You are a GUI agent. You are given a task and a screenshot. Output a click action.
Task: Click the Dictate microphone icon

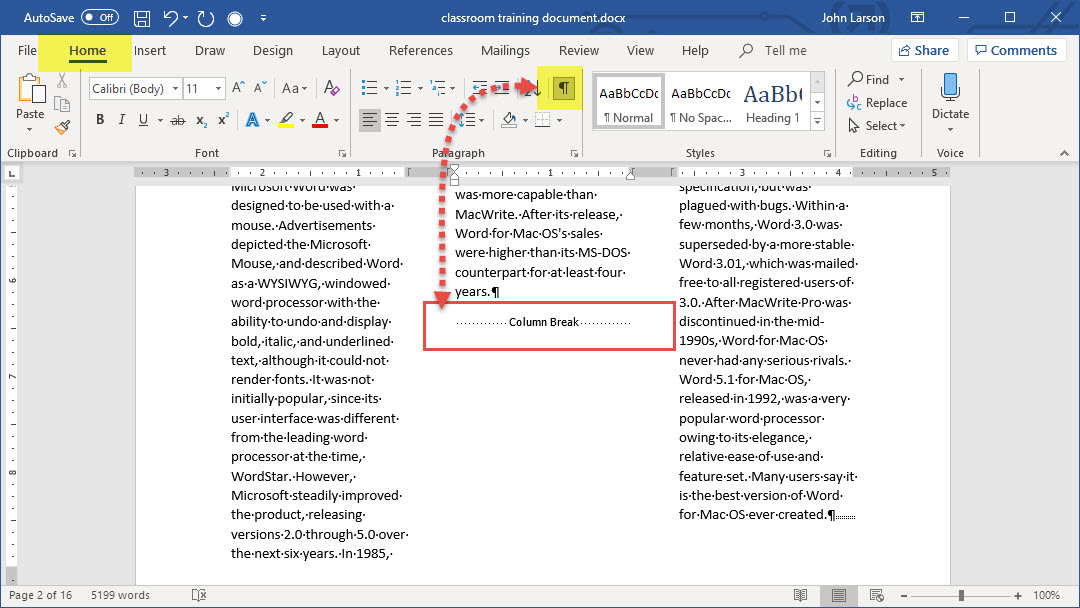pos(950,88)
